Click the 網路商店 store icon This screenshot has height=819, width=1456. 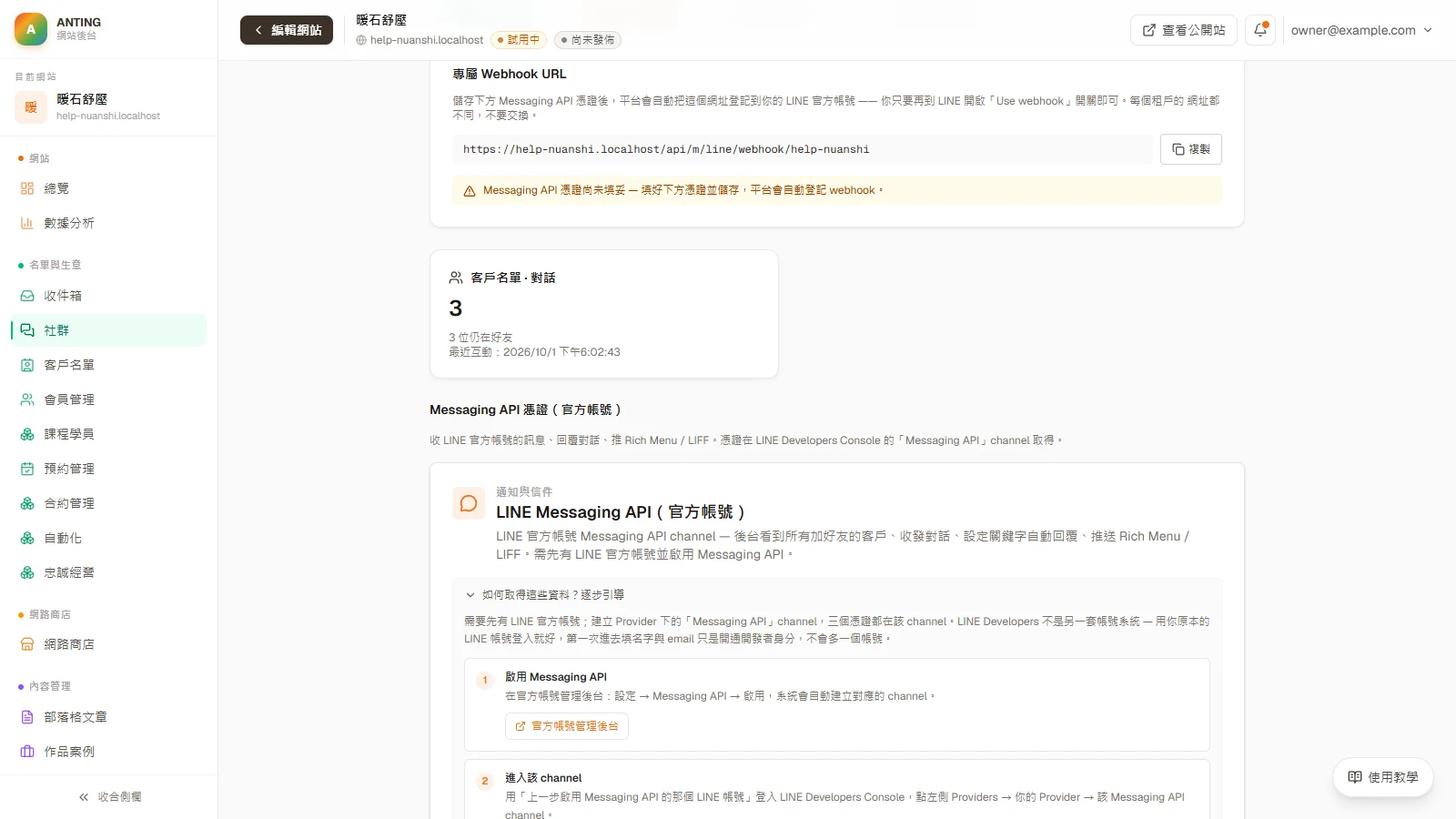(27, 644)
